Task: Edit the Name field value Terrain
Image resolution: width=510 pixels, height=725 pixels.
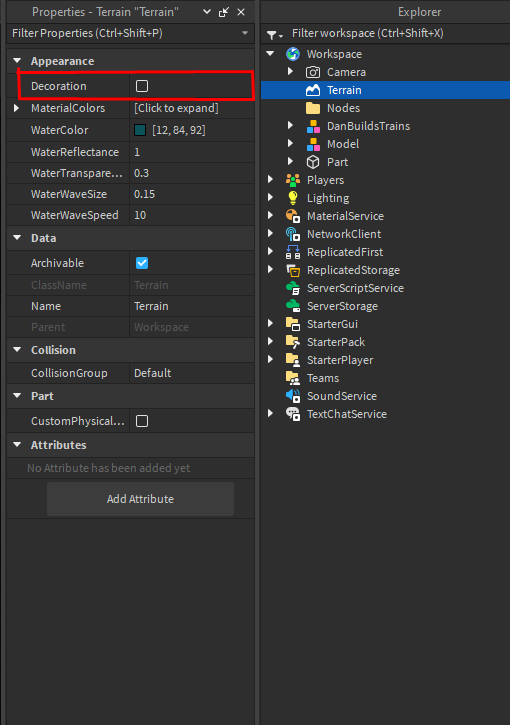Action: tap(192, 306)
